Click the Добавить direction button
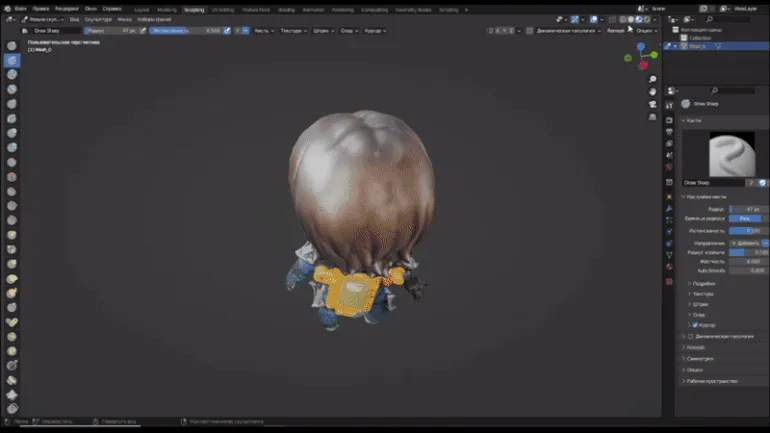Screen dimensions: 770x433 748,242
